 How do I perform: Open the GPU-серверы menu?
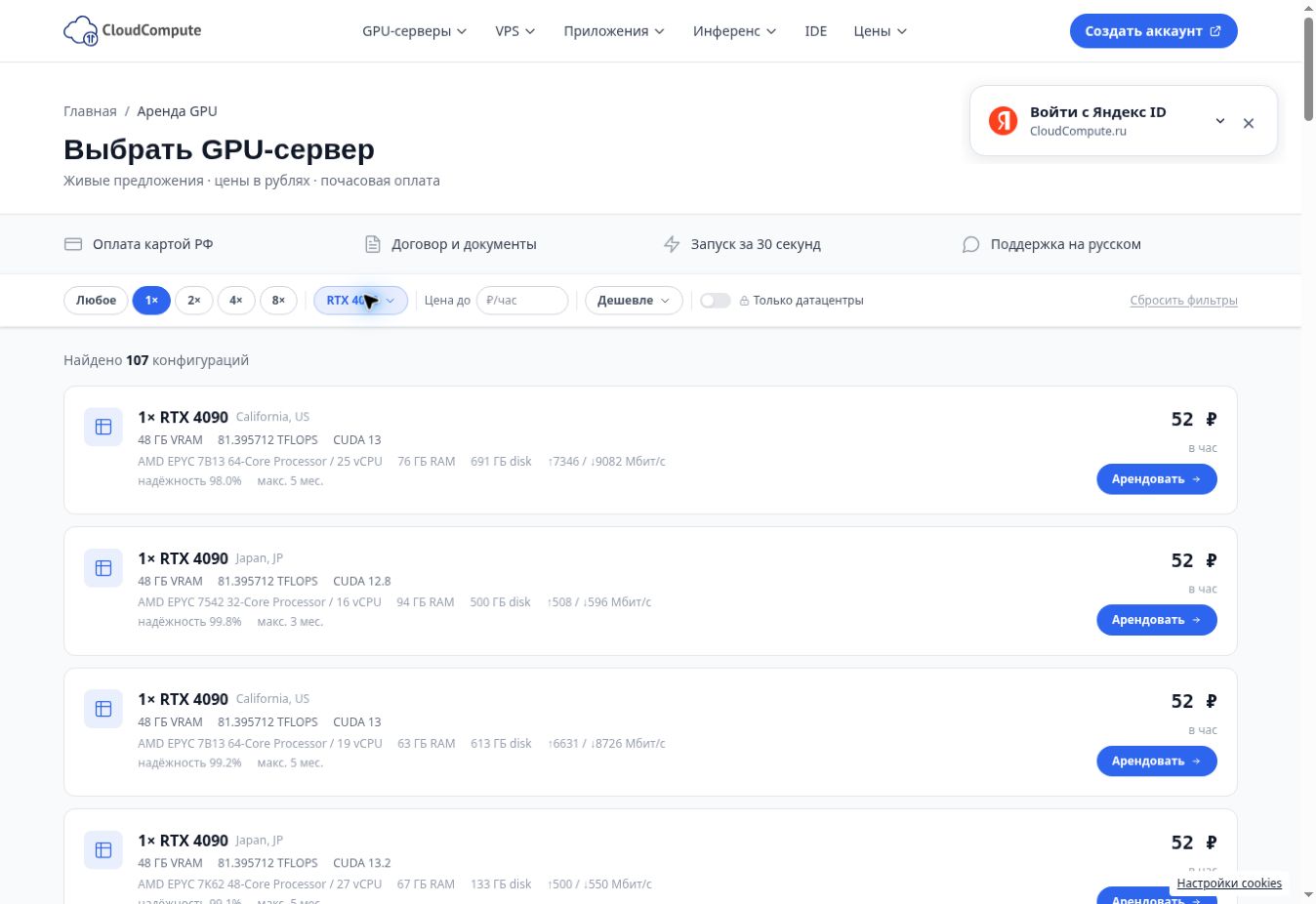[x=414, y=31]
